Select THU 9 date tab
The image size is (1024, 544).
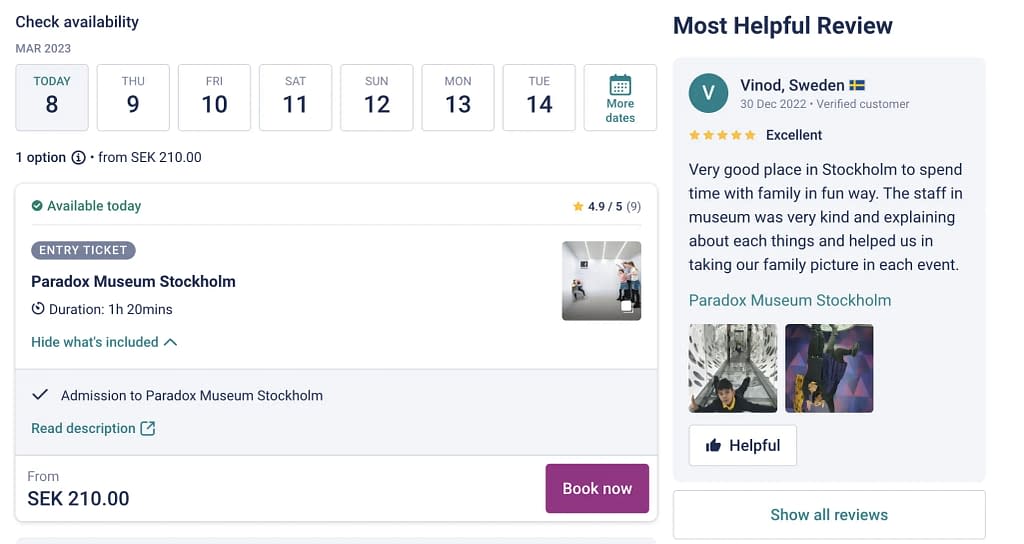(133, 97)
